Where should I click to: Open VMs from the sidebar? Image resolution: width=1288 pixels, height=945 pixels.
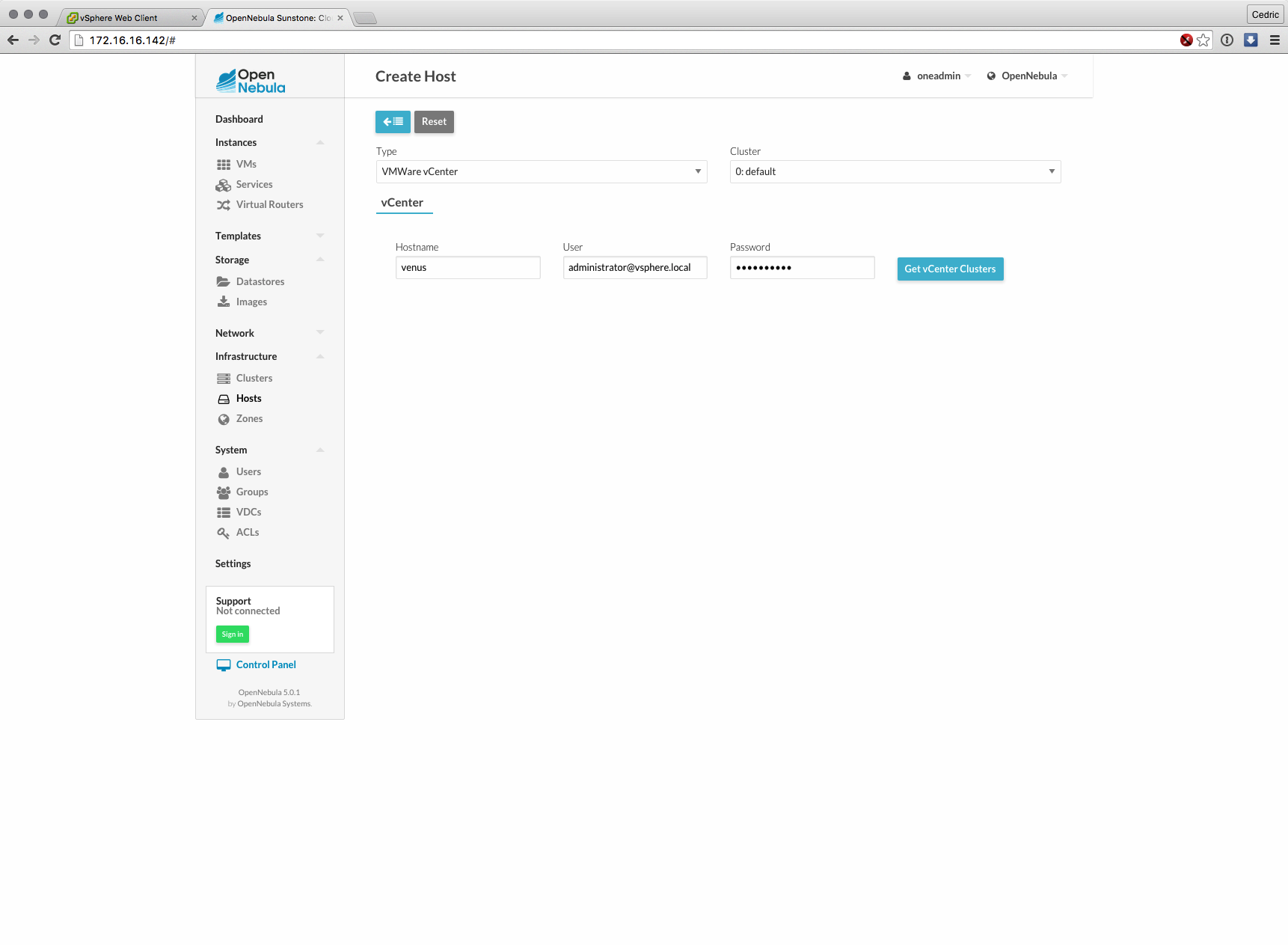pos(245,165)
